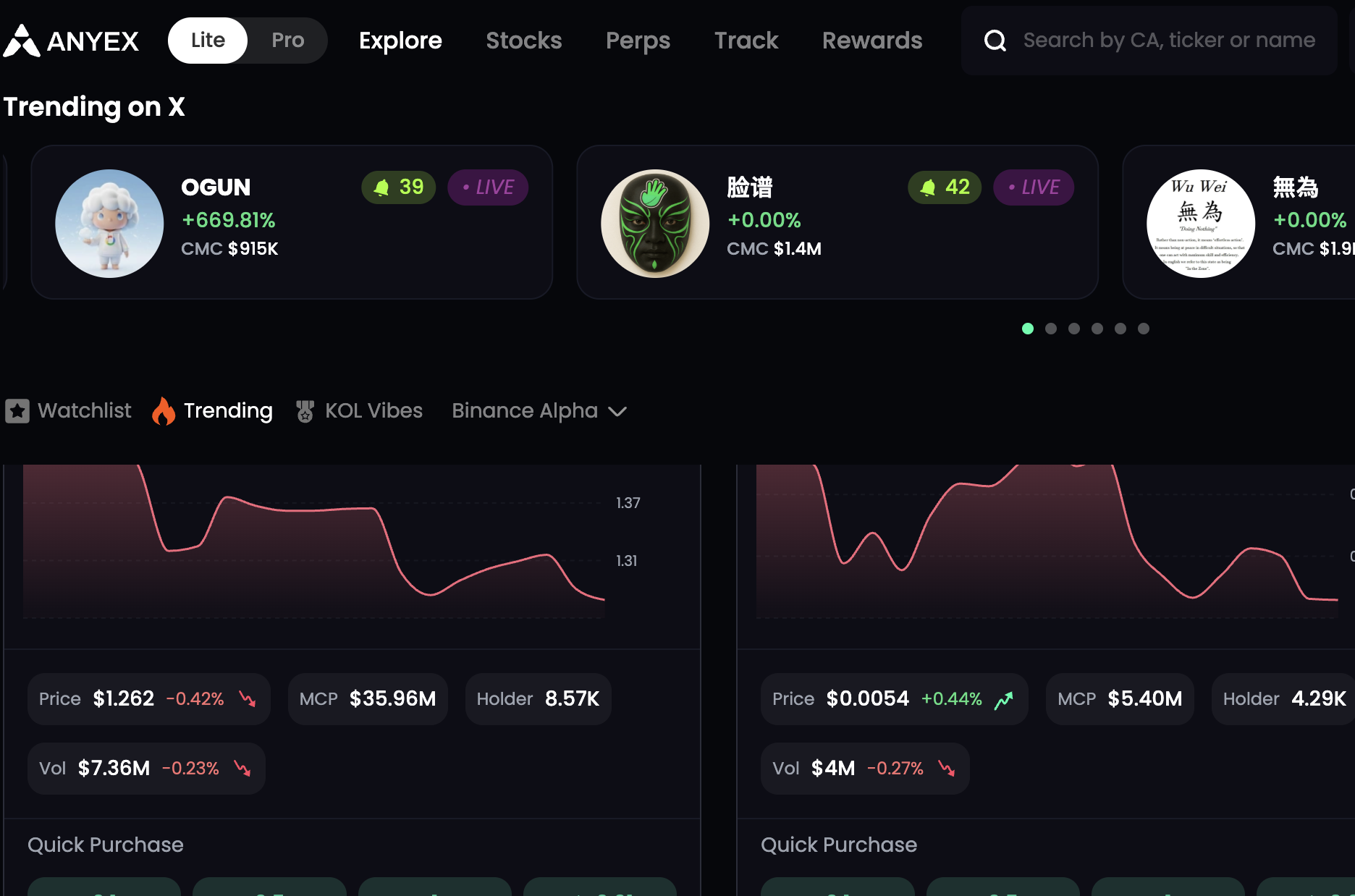Switch to Pro mode
Viewport: 1355px width, 896px height.
(x=287, y=41)
